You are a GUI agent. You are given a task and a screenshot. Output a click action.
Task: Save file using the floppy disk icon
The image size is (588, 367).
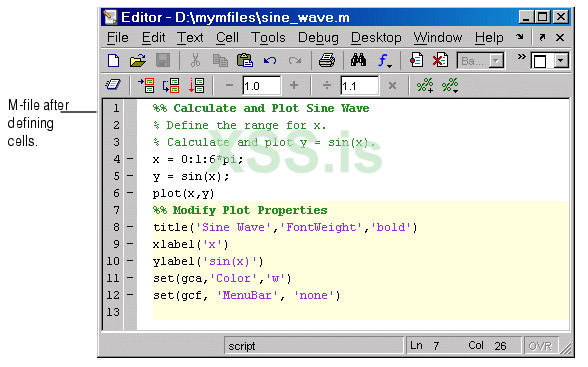163,60
